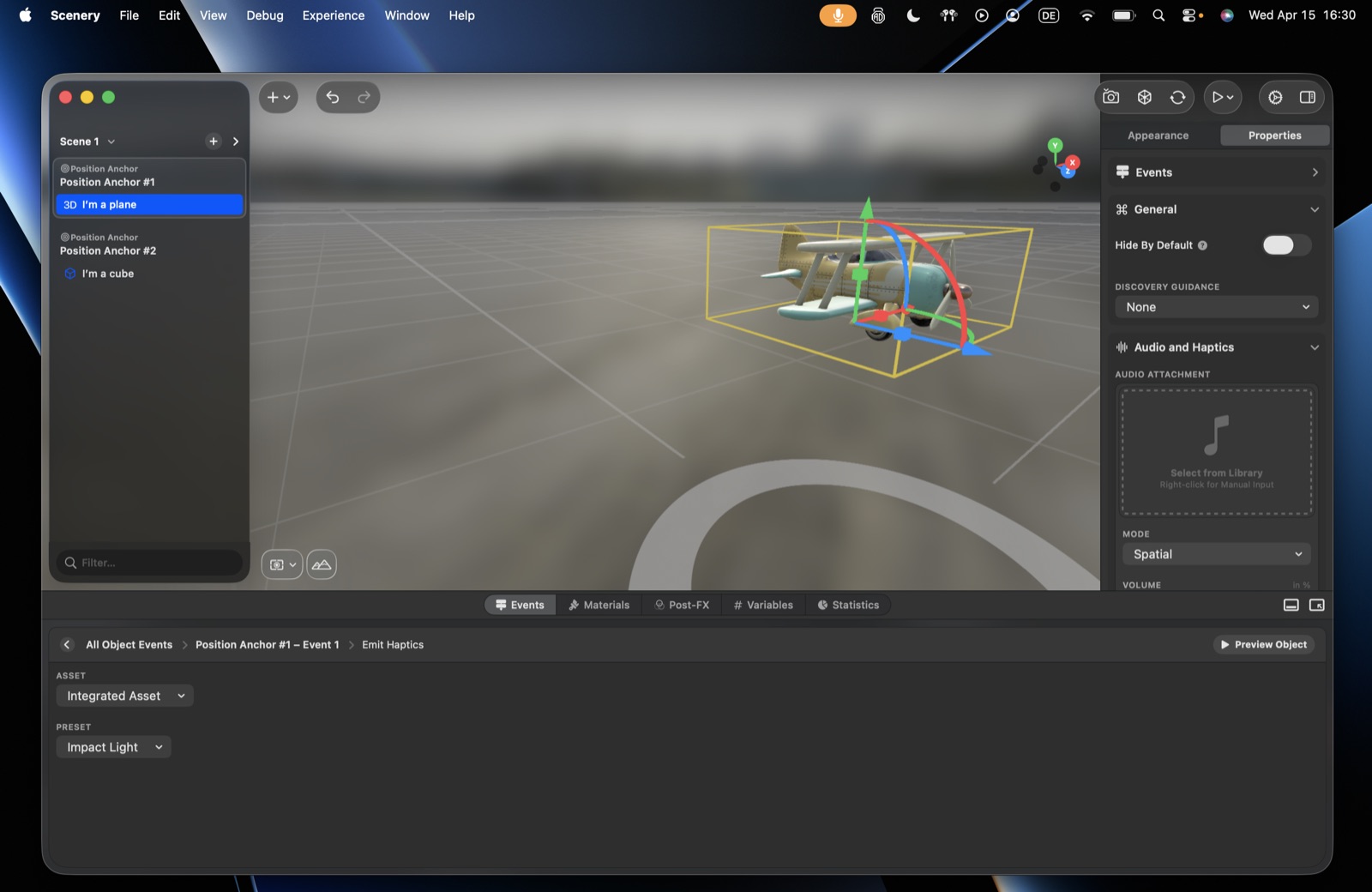Open the Events section in inspector
Screen dimensions: 1372x892
(x=1217, y=172)
